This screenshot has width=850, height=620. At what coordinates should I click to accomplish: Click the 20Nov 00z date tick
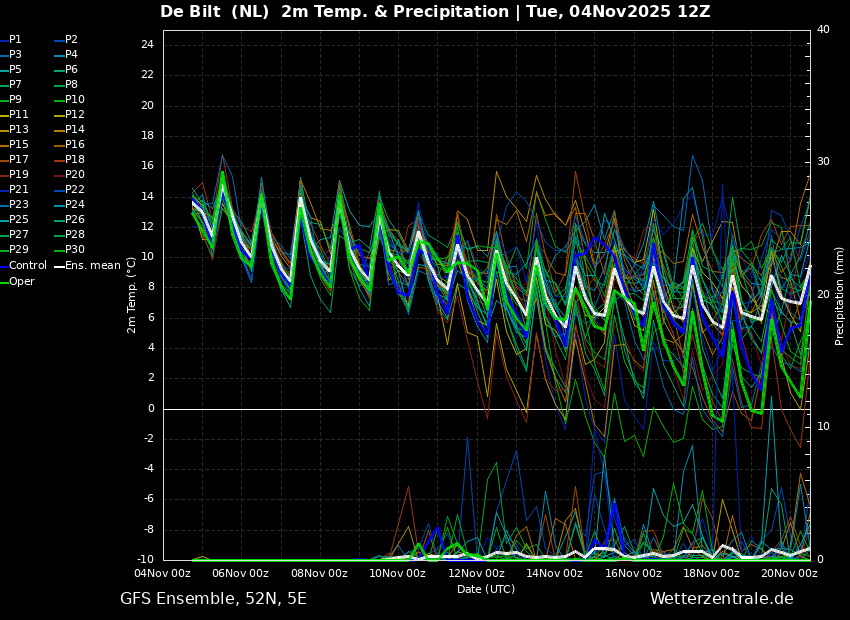point(789,573)
